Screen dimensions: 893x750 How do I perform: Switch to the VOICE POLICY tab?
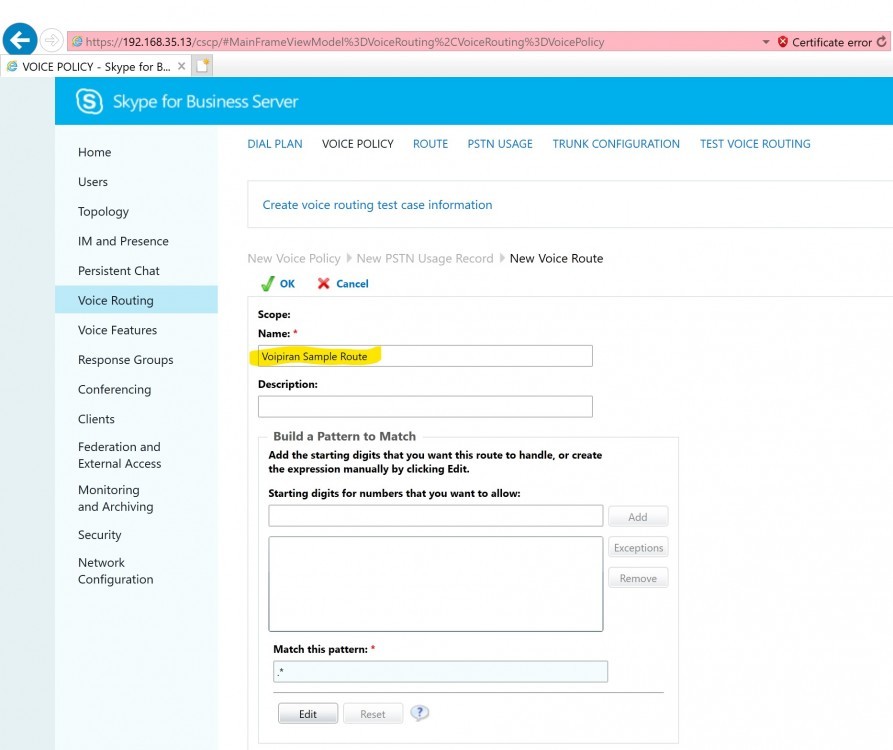point(358,144)
